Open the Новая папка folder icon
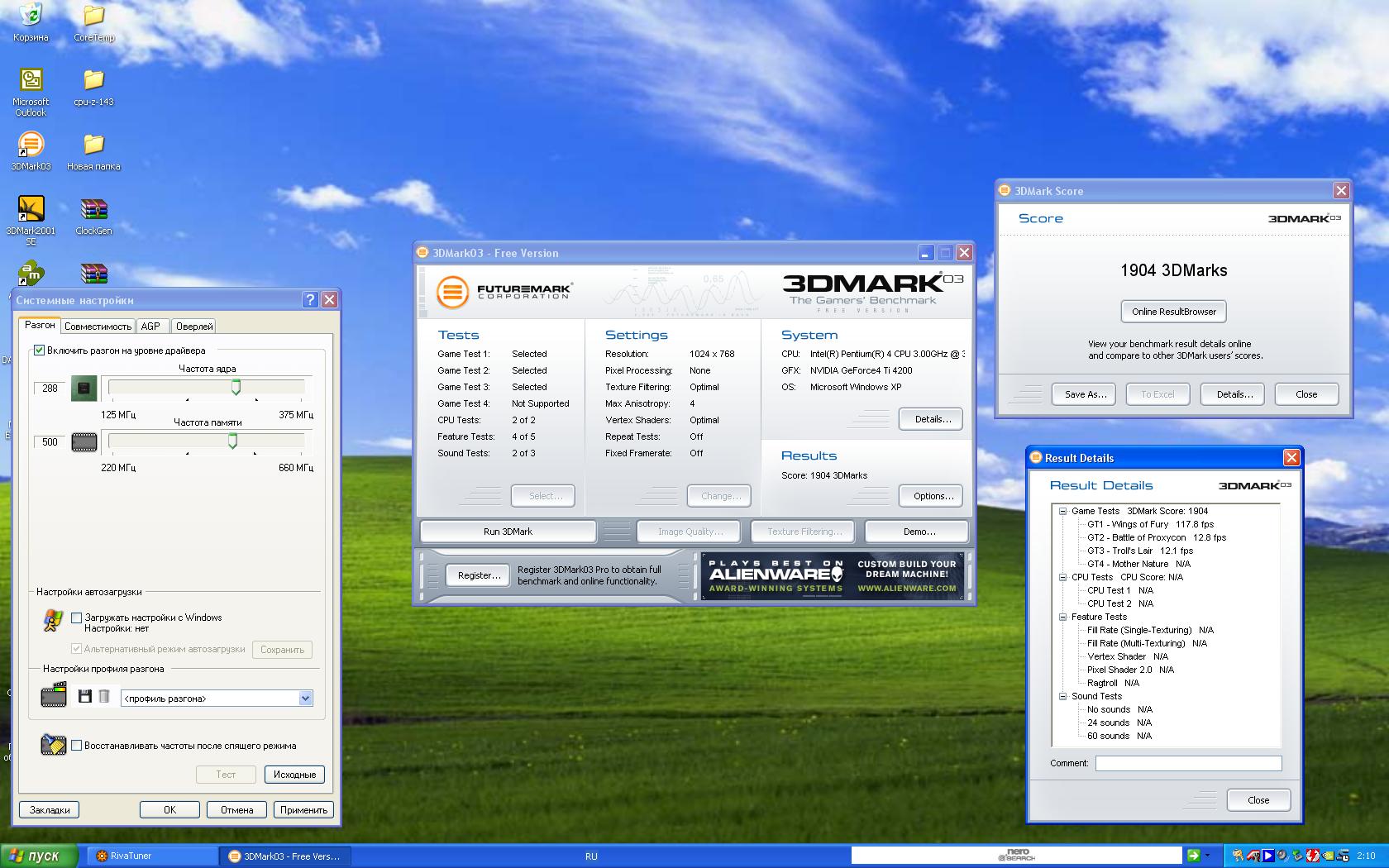Screen dimensions: 1389x868 (x=93, y=150)
